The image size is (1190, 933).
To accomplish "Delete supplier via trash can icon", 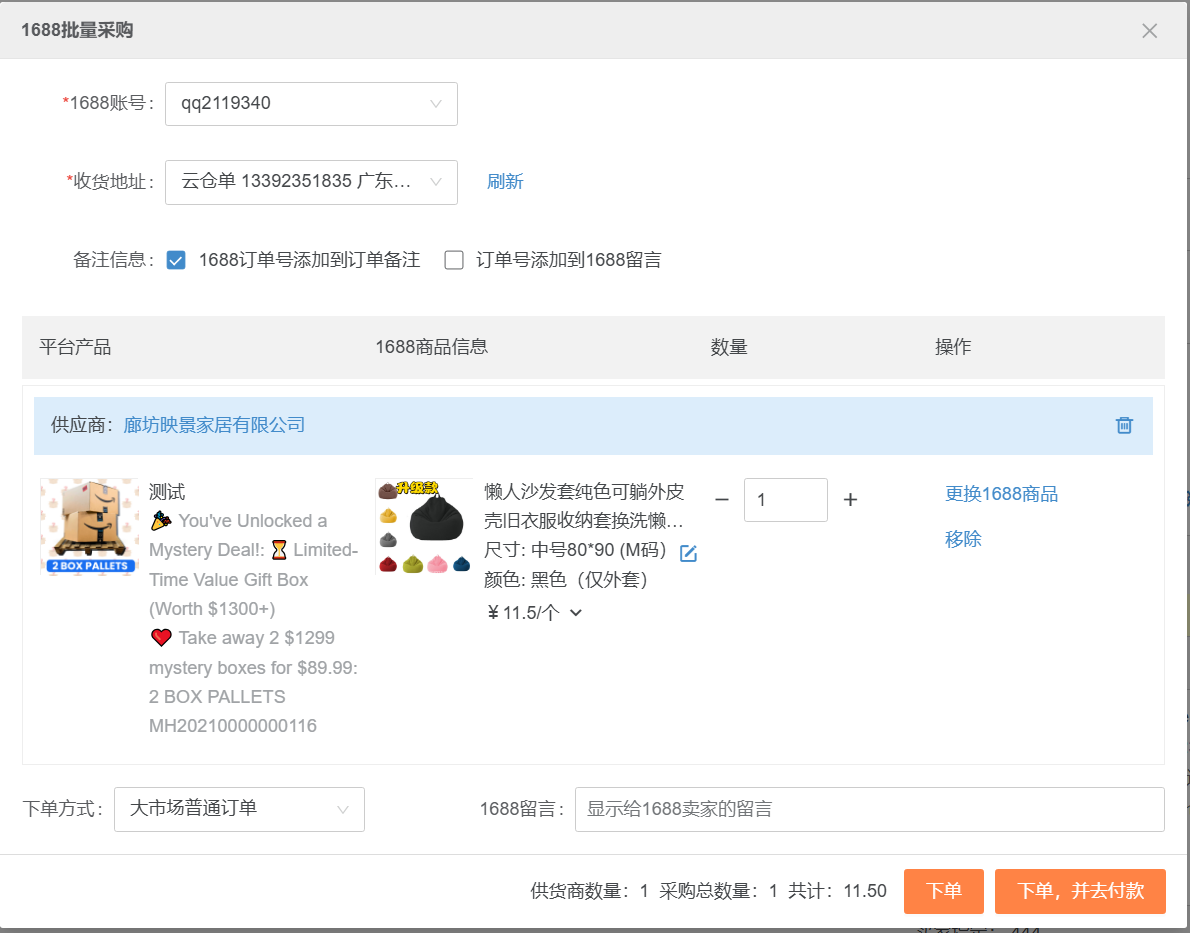I will pyautogui.click(x=1123, y=425).
